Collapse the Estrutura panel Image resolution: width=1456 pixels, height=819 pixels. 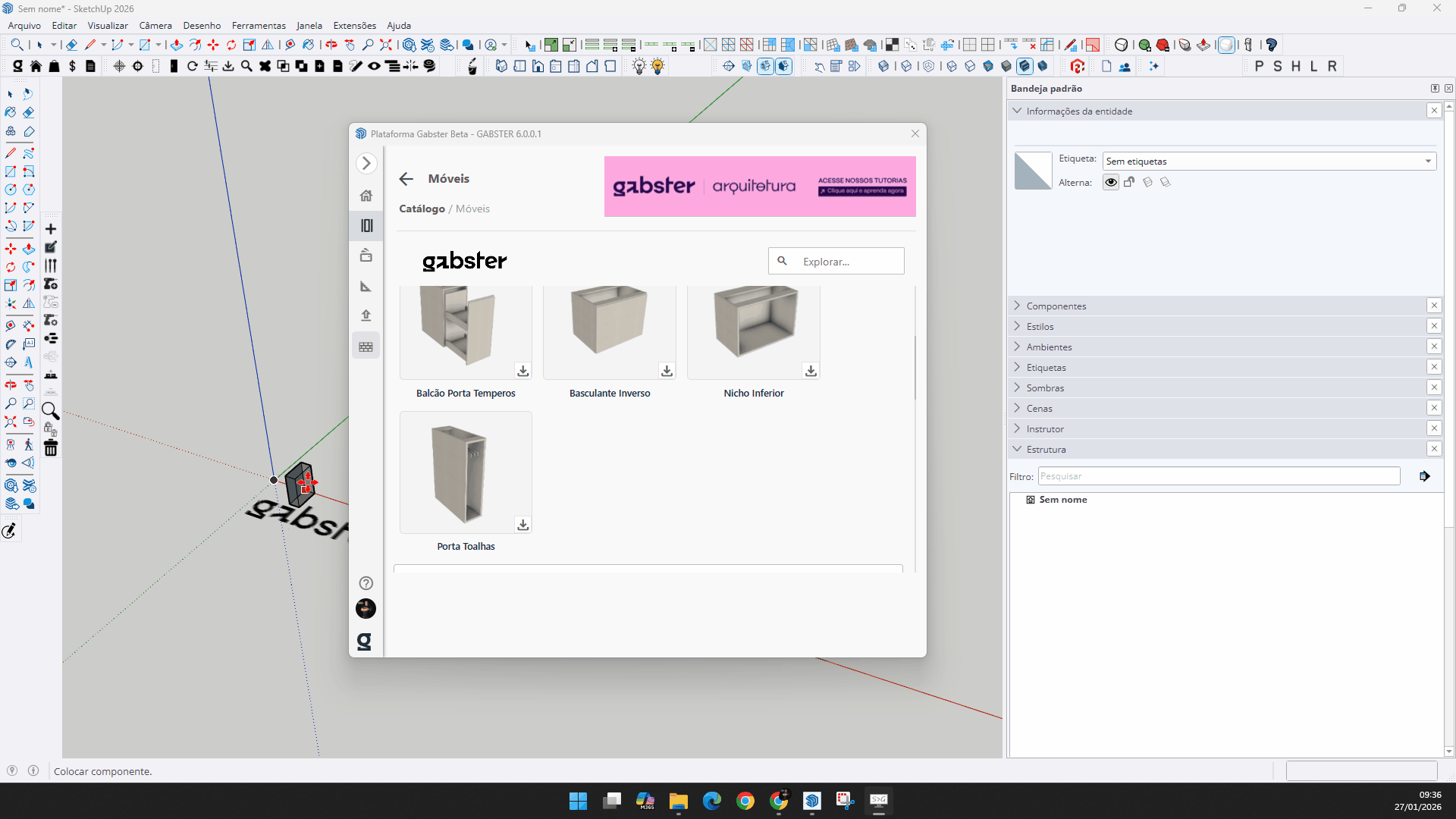pyautogui.click(x=1046, y=450)
